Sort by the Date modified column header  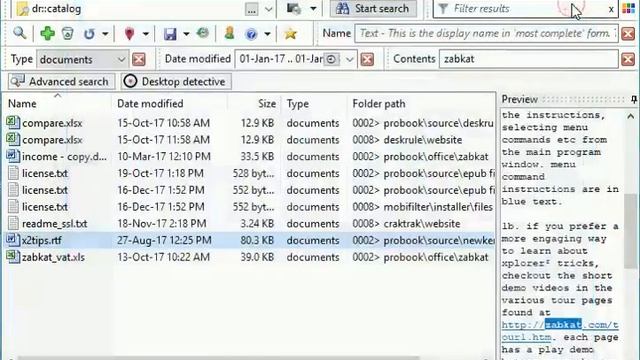150,104
